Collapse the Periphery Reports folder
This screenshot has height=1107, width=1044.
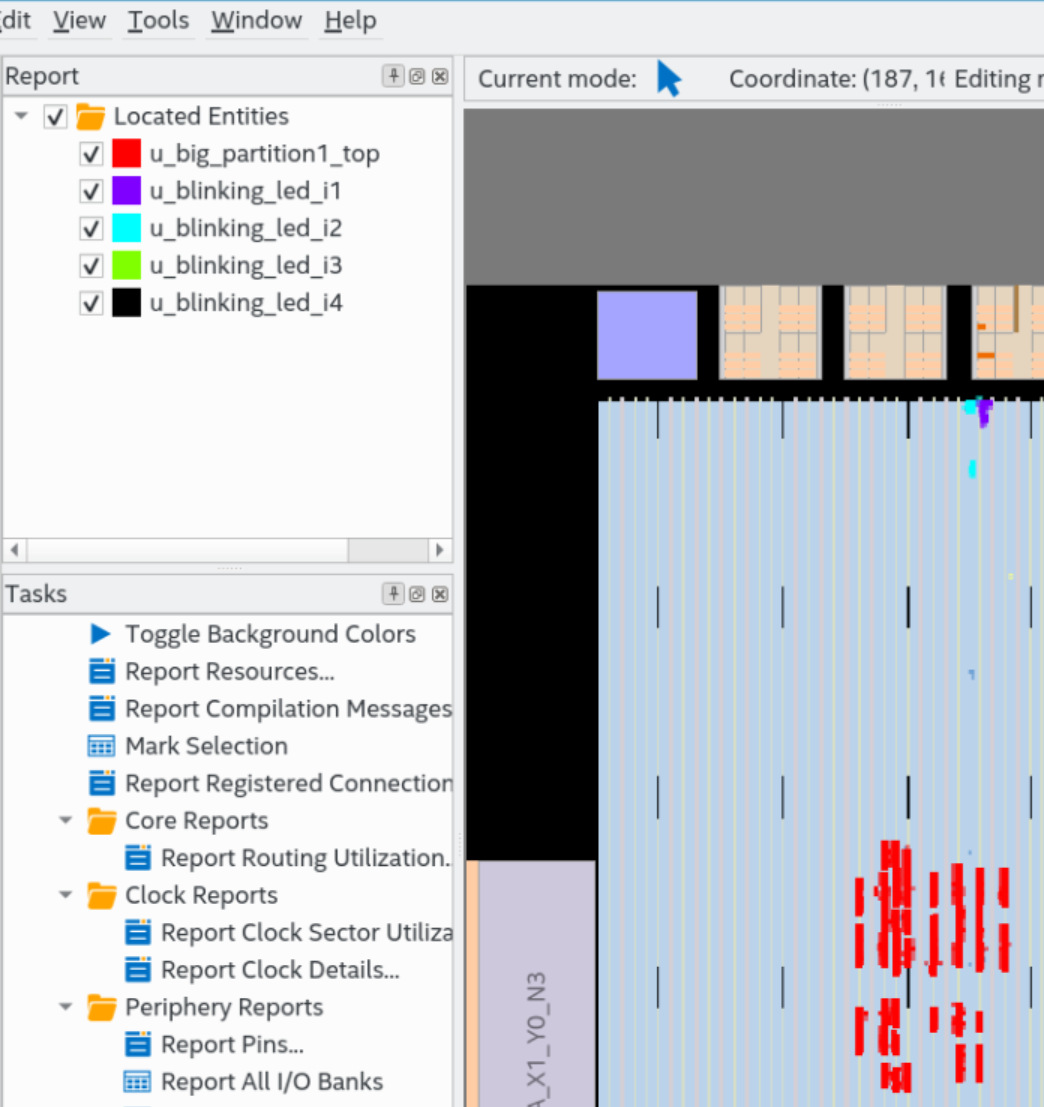pyautogui.click(x=66, y=1007)
